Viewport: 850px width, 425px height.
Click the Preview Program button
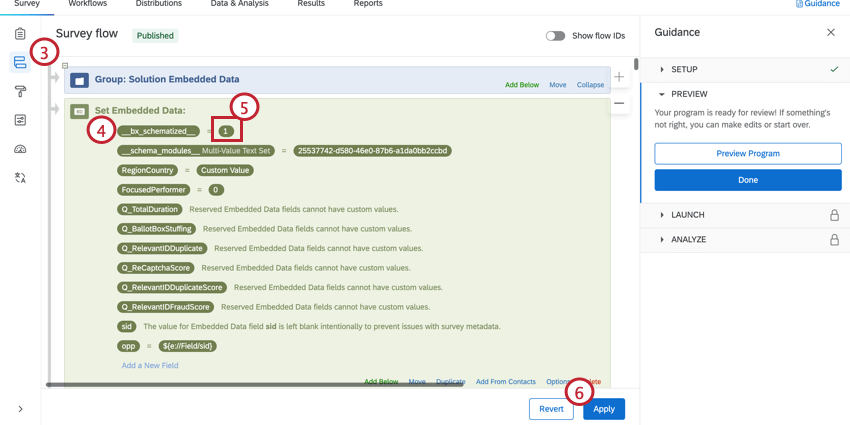point(748,153)
